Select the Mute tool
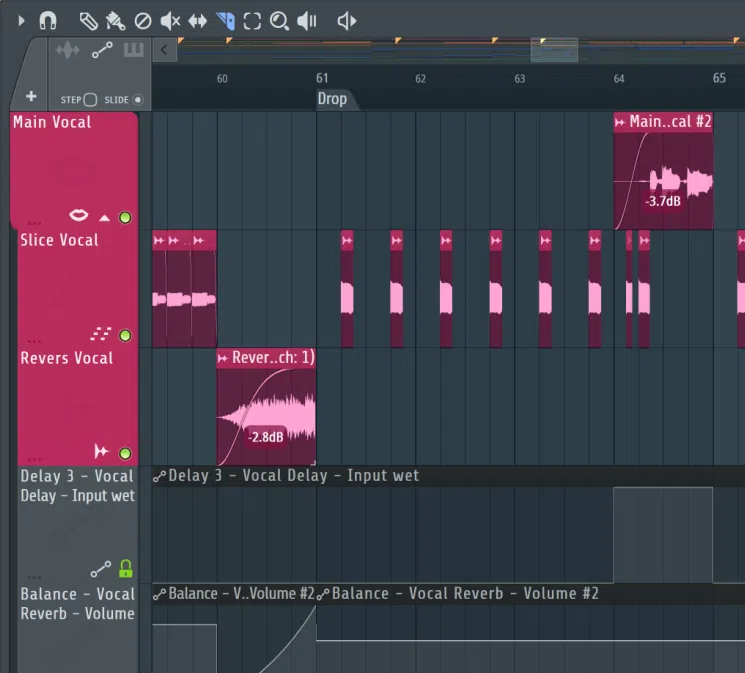Viewport: 745px width, 673px height. coord(170,21)
